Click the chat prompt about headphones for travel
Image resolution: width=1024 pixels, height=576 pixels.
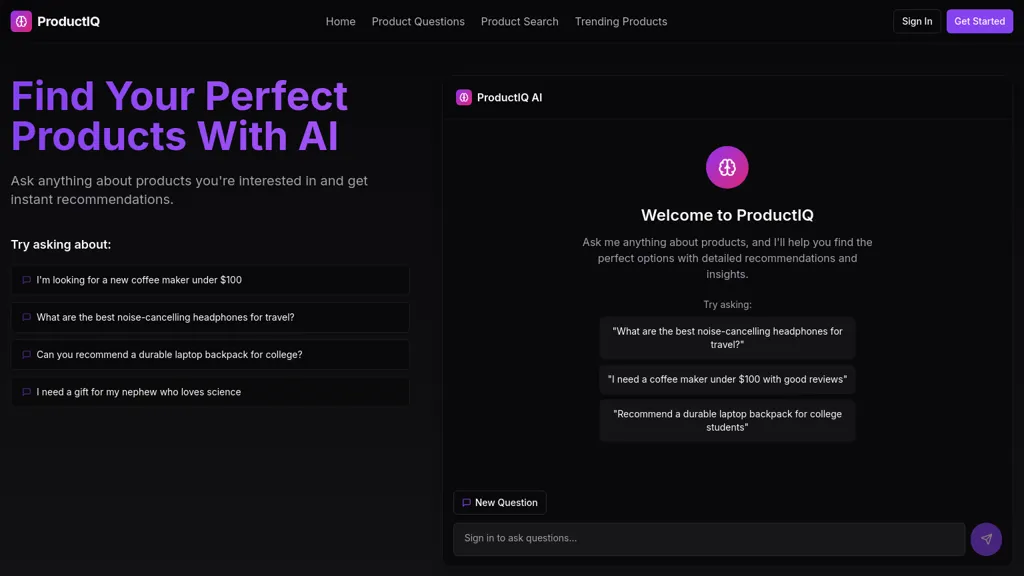pos(727,338)
